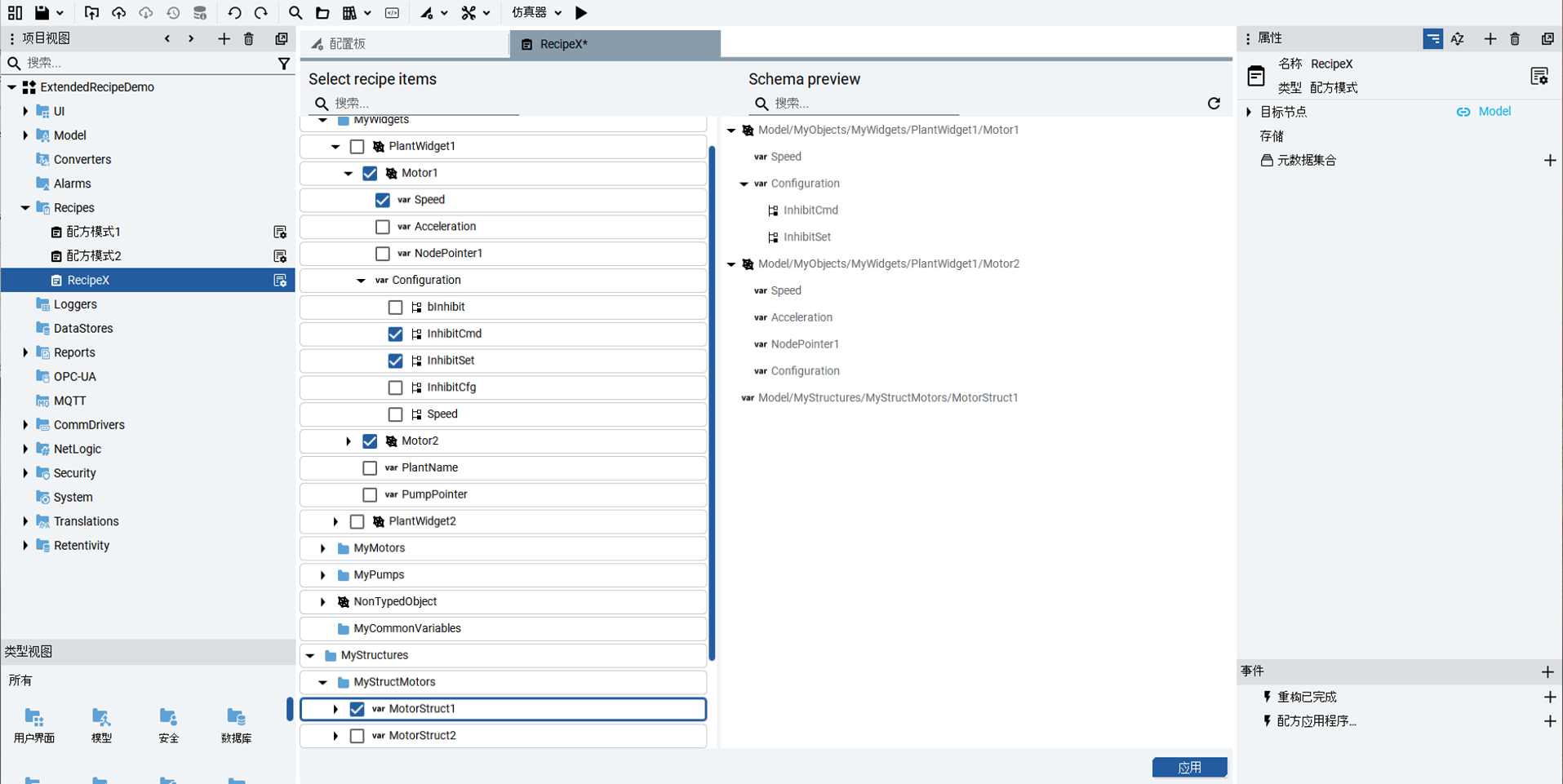Click the filter icon in project search
Image resolution: width=1563 pixels, height=784 pixels.
pos(283,64)
